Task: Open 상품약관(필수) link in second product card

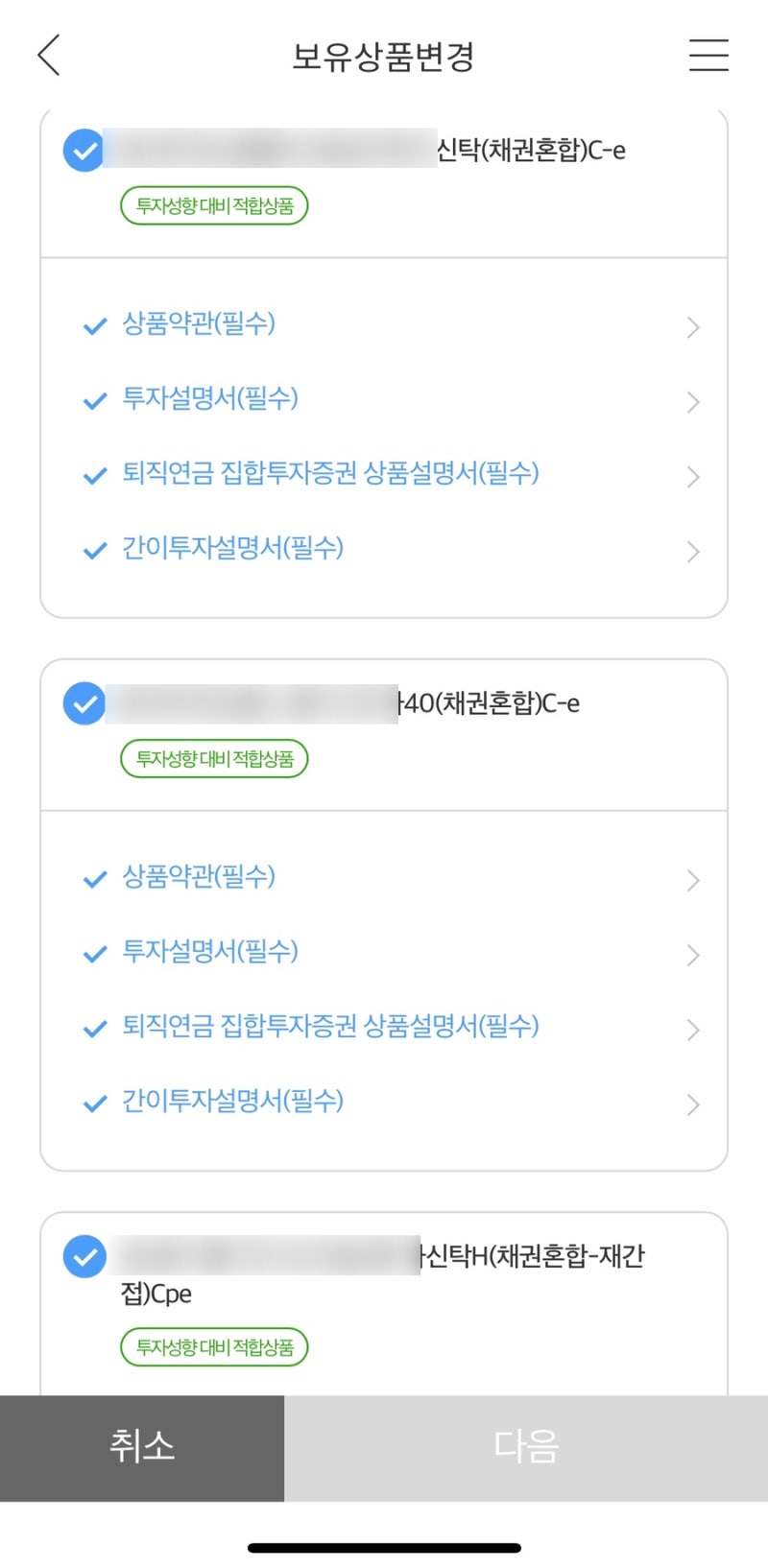Action: (199, 877)
